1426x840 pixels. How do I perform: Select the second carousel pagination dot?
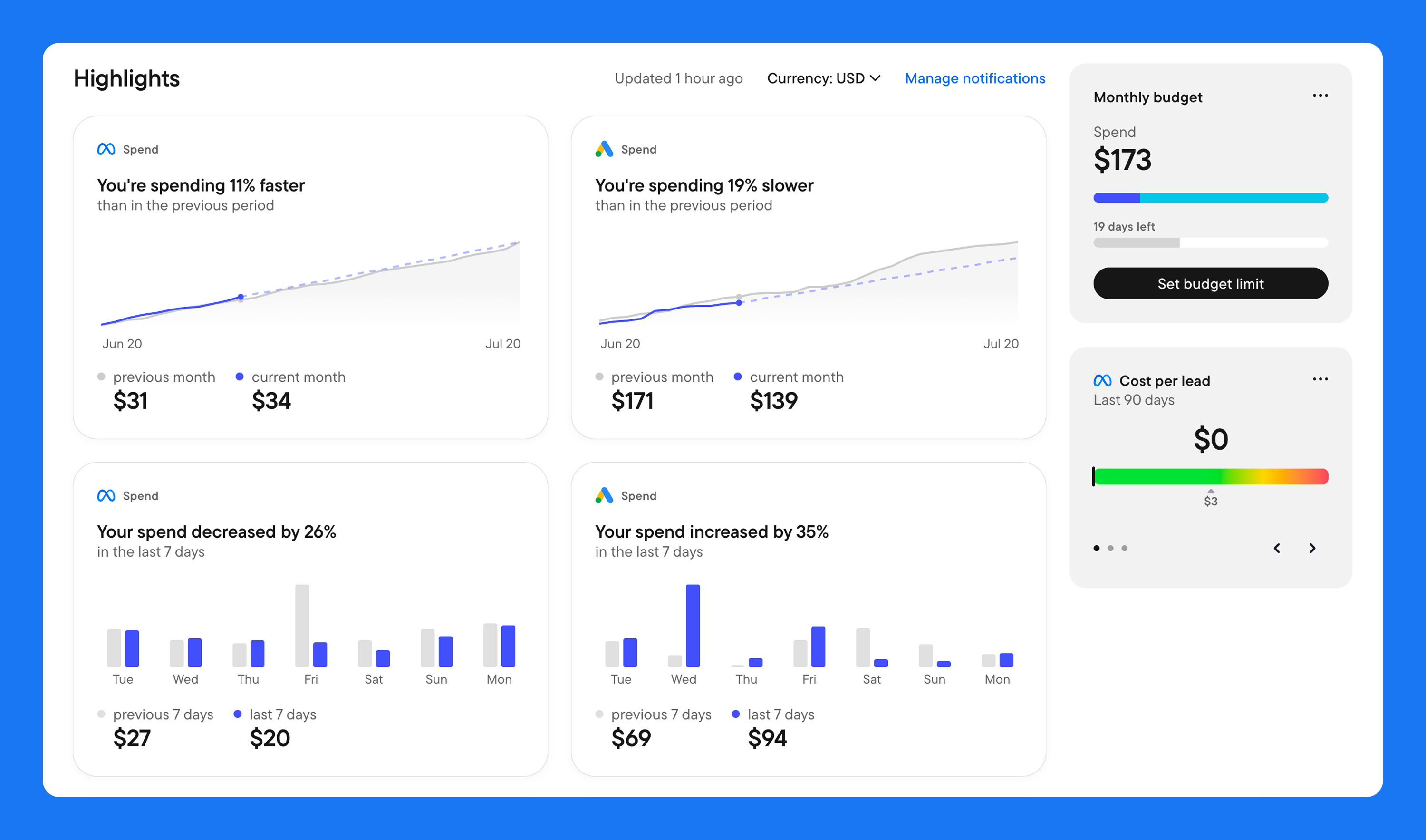1110,548
